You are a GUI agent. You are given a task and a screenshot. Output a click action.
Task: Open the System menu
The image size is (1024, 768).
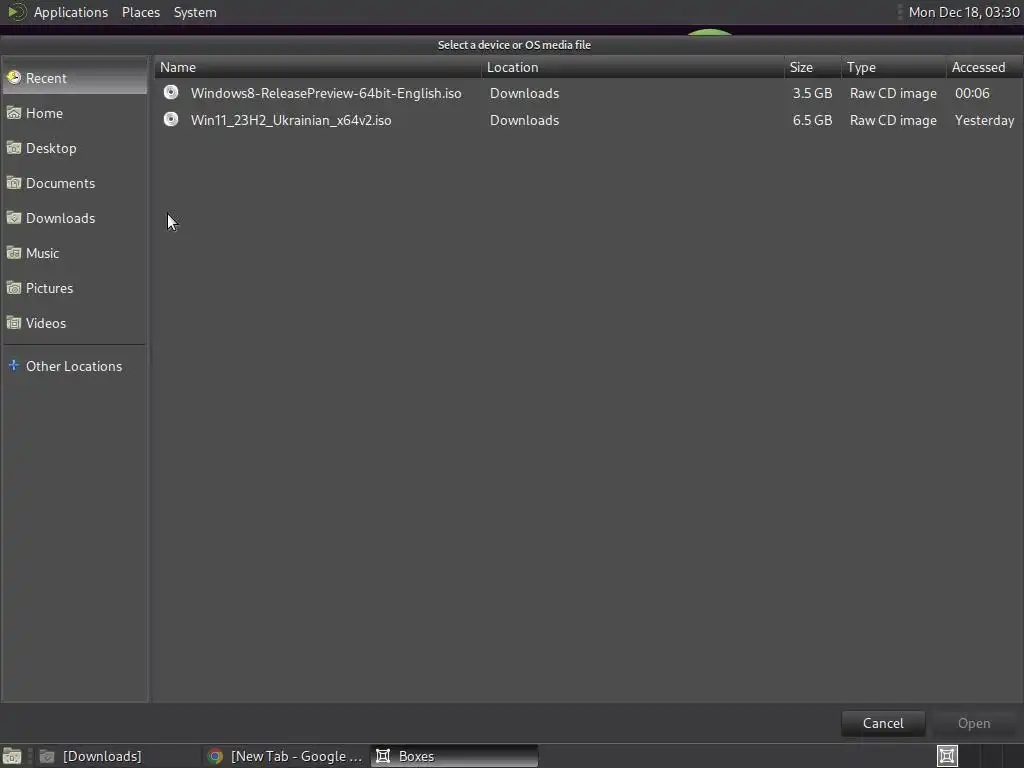pos(195,12)
